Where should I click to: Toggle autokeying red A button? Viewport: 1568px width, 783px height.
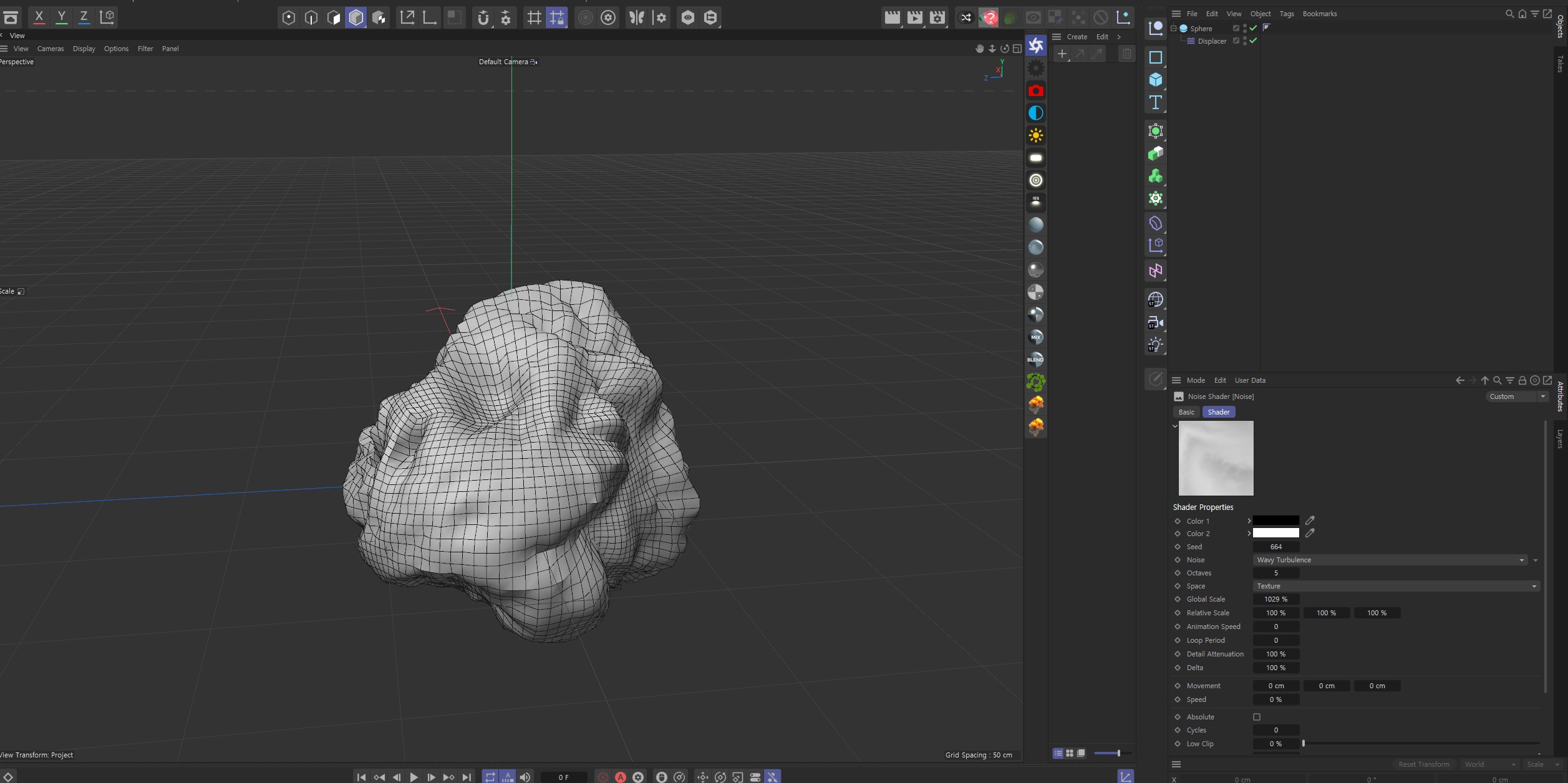click(621, 777)
